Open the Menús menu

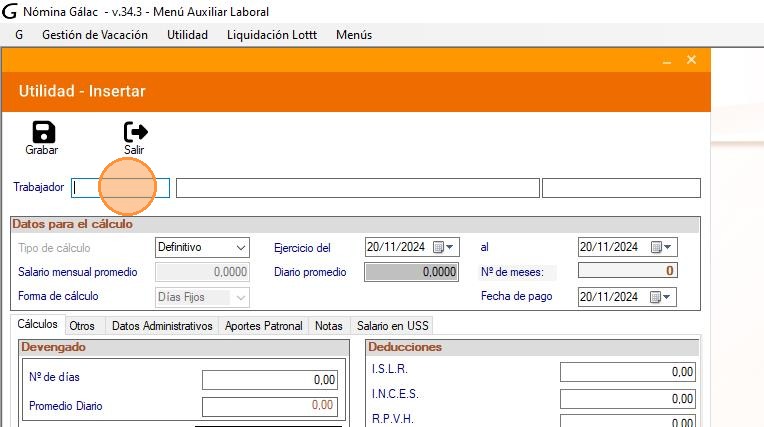354,35
